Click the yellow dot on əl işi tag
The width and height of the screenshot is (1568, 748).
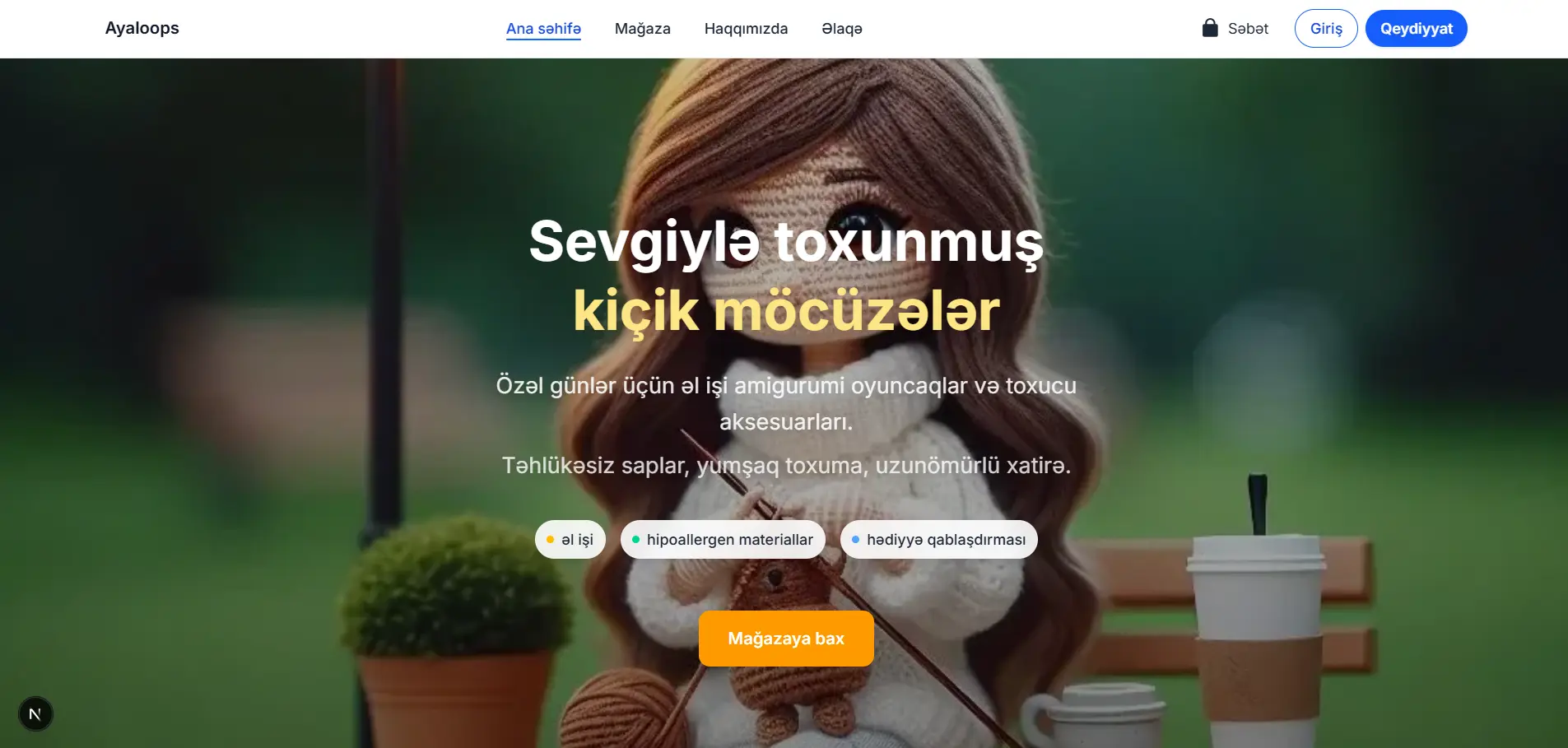550,540
